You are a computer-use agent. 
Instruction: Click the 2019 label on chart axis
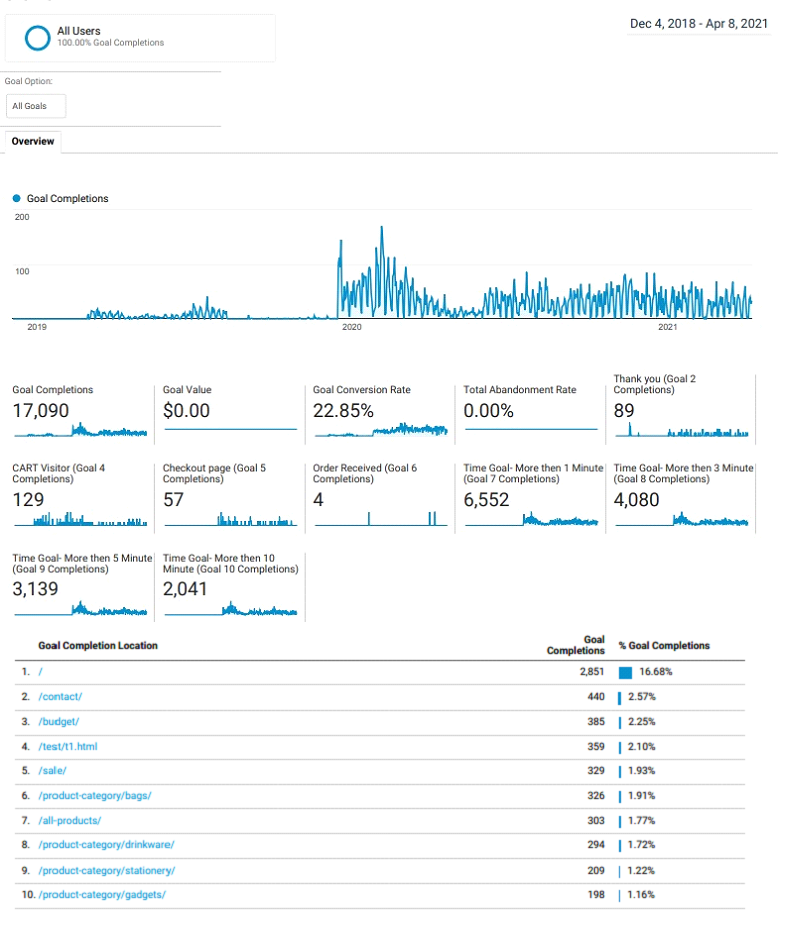coord(37,327)
